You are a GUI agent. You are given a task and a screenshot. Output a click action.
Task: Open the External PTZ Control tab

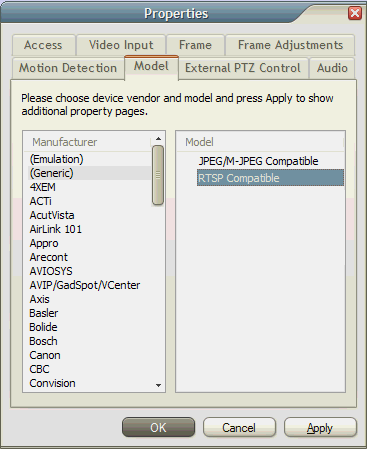pyautogui.click(x=243, y=68)
